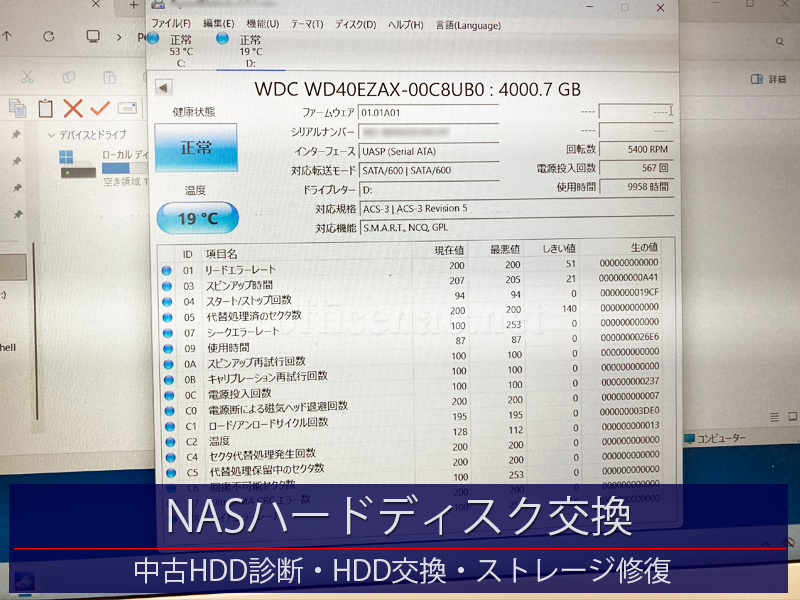Open the ファイル(F) menu
Viewport: 800px width, 600px height.
[x=170, y=24]
